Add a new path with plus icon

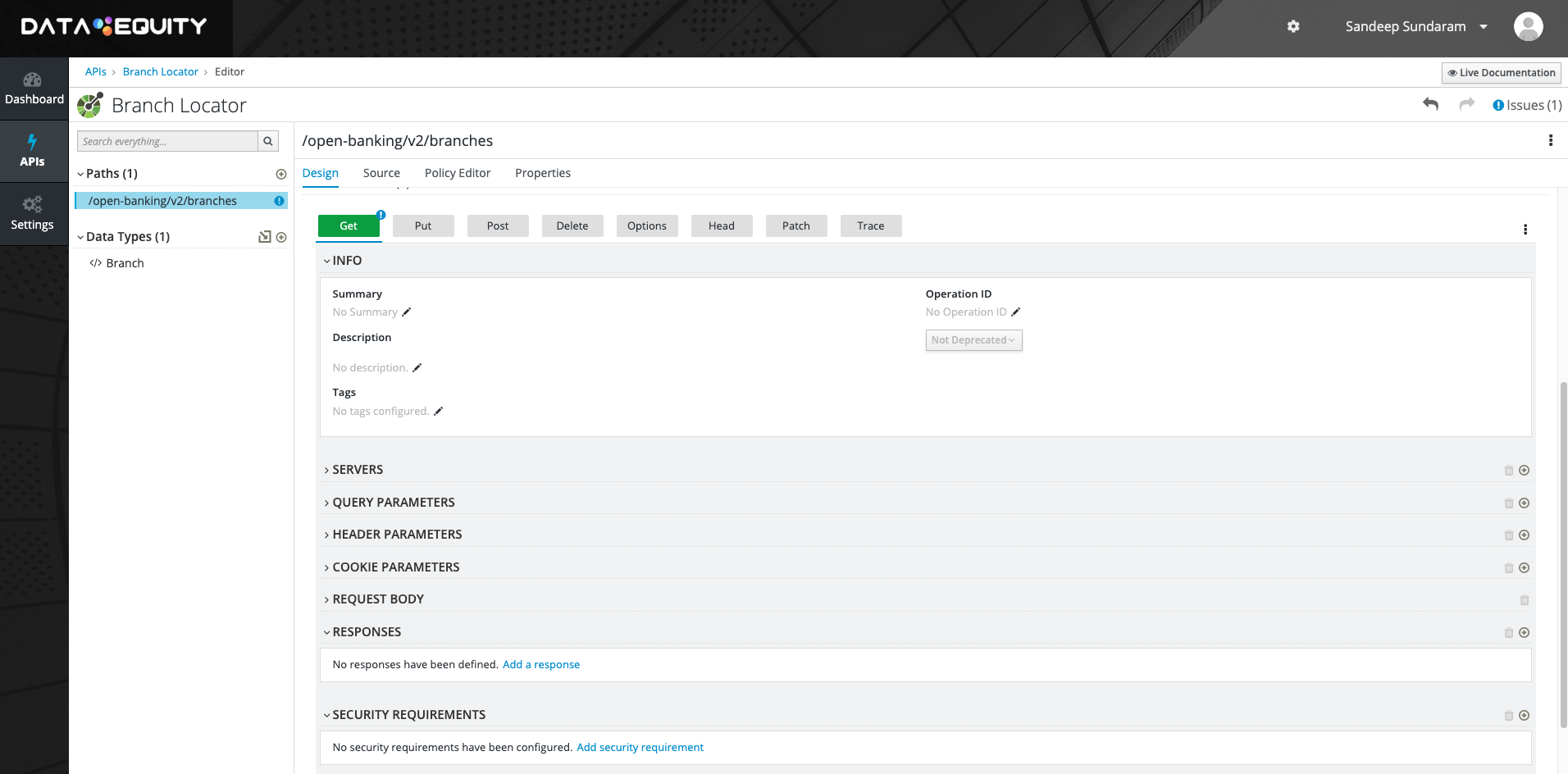pyautogui.click(x=281, y=174)
